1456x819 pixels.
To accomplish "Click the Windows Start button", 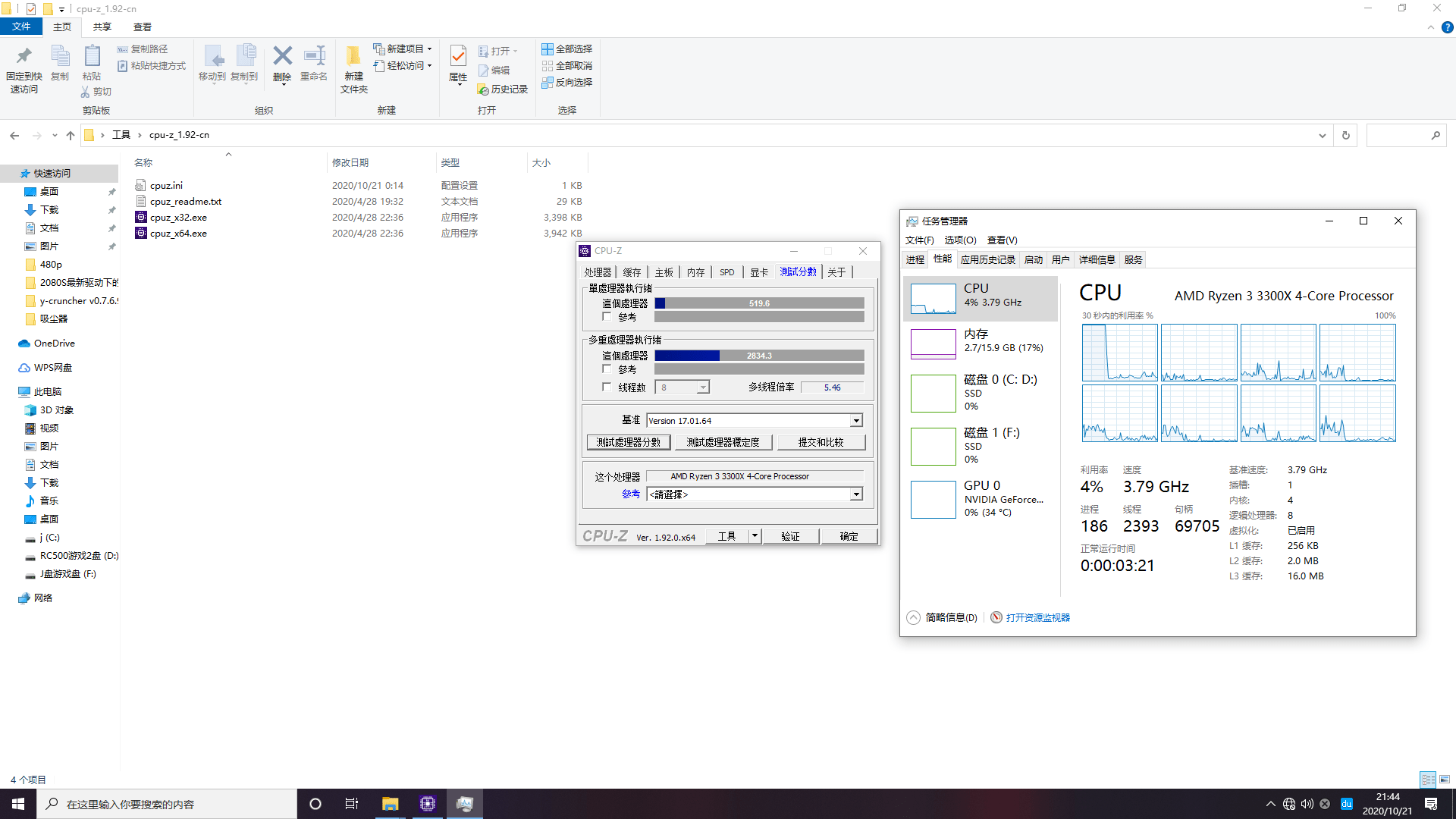I will click(18, 804).
